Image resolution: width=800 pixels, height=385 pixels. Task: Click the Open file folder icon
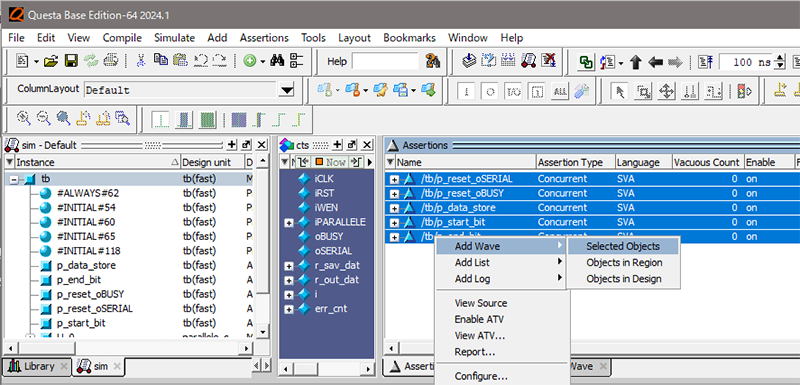[51, 62]
